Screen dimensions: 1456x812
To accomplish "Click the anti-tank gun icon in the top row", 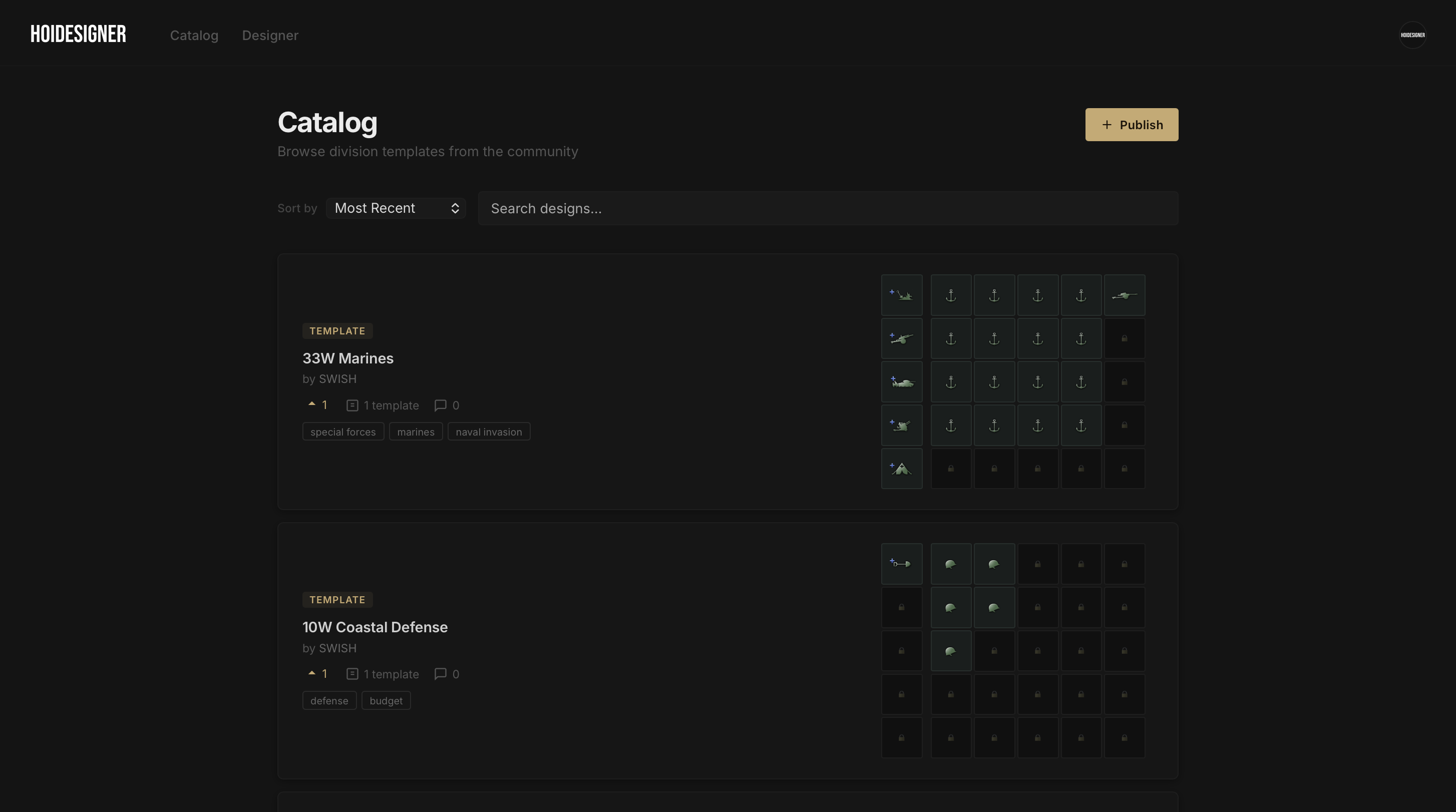I will [x=1124, y=294].
